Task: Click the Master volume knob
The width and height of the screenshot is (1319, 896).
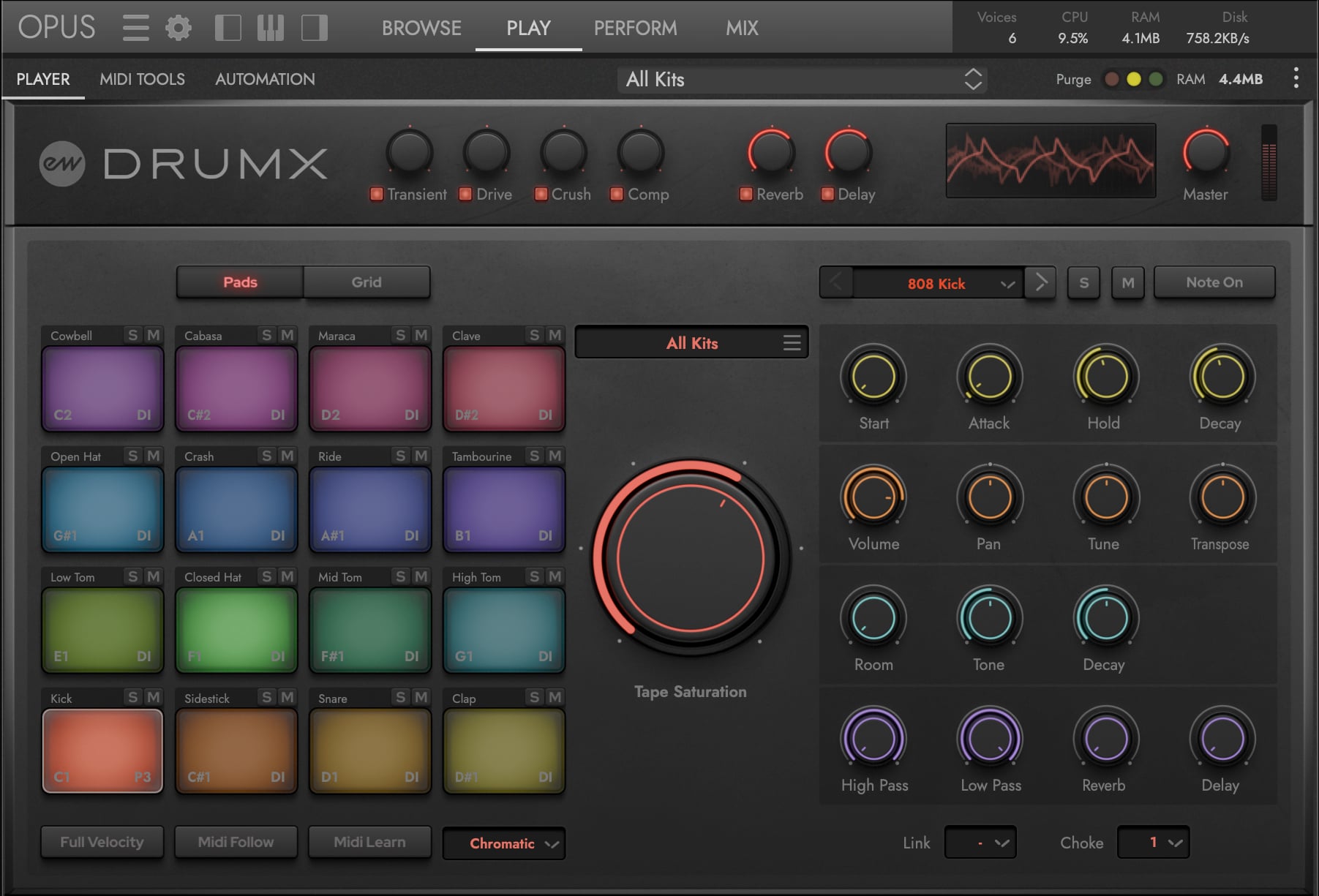Action: [x=1206, y=153]
